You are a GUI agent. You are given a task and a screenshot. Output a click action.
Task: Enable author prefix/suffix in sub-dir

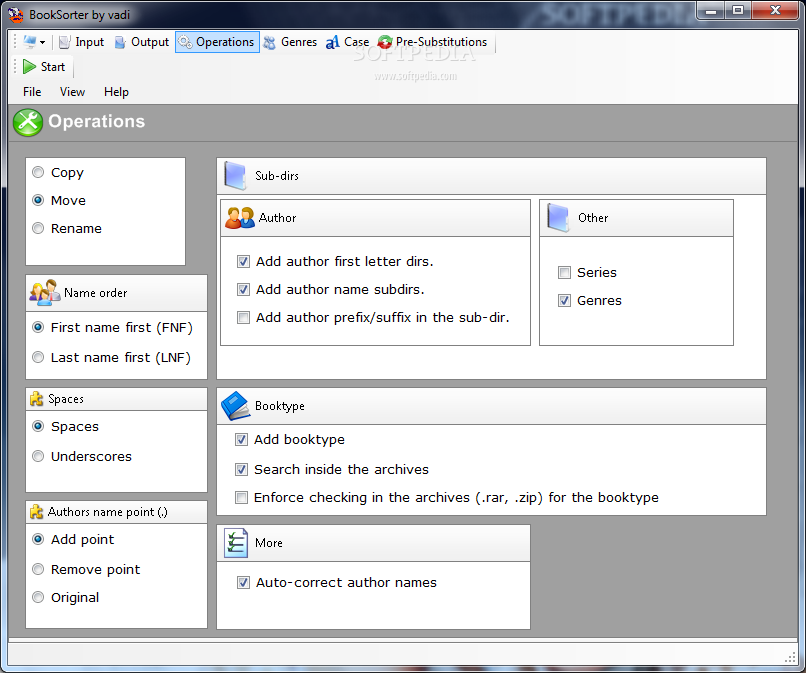(x=243, y=318)
